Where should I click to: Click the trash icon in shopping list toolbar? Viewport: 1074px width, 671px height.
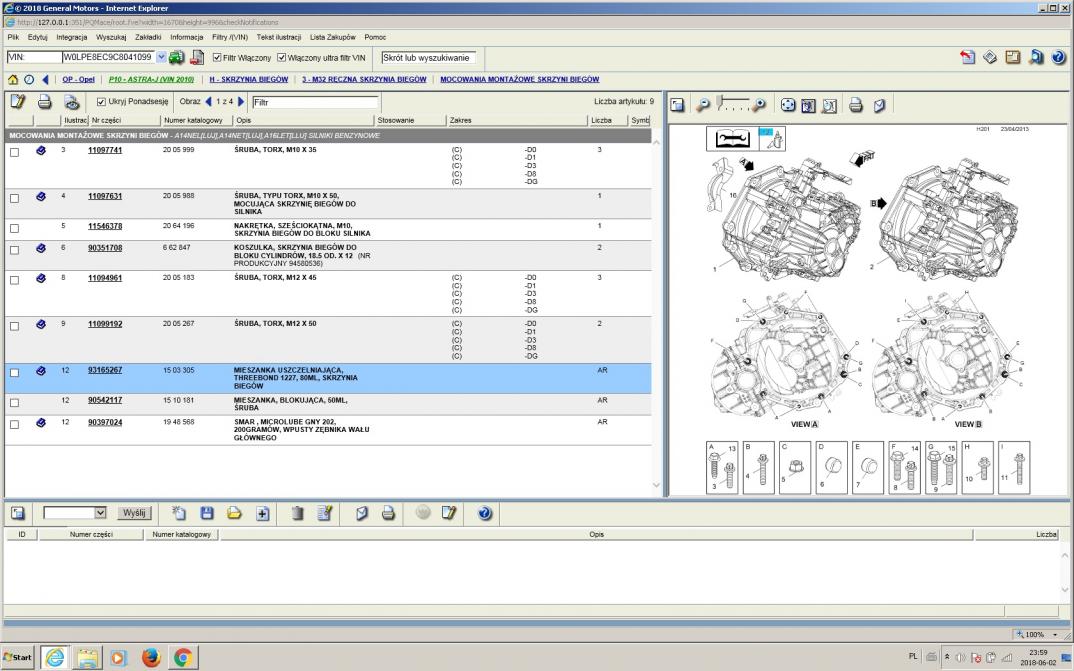tap(297, 513)
